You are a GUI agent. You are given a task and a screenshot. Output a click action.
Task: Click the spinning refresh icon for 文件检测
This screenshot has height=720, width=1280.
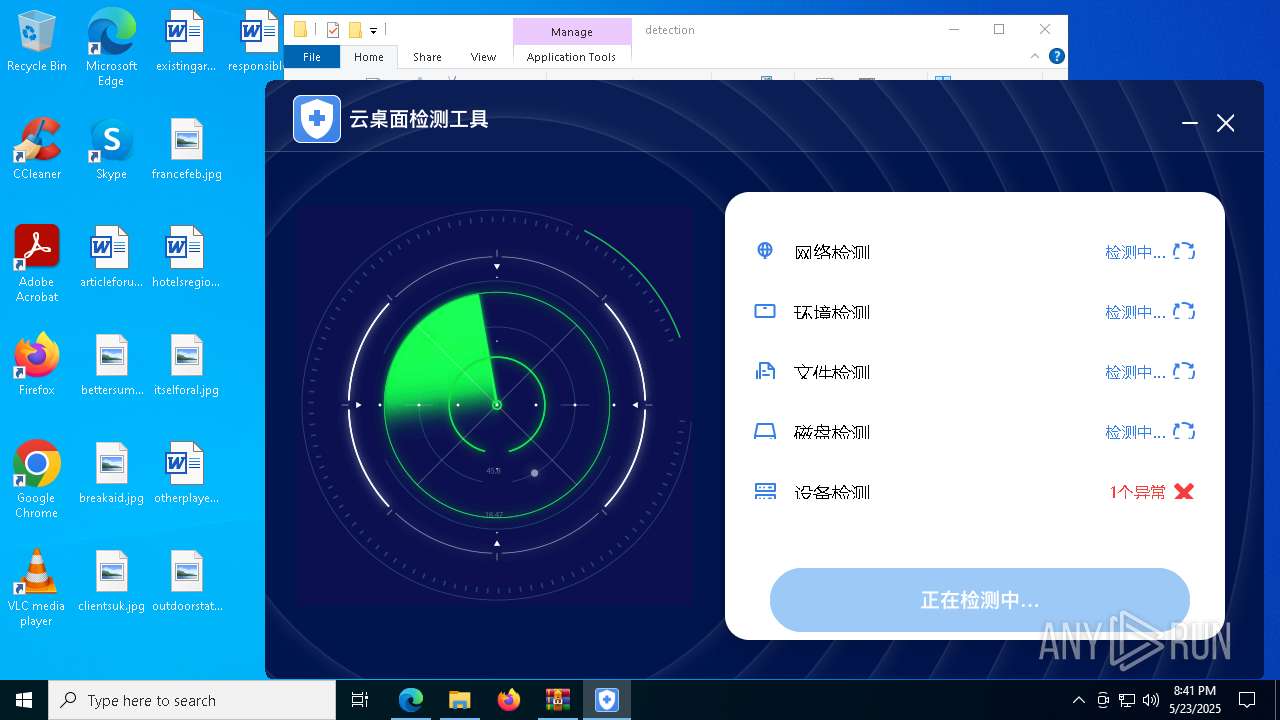click(1184, 371)
